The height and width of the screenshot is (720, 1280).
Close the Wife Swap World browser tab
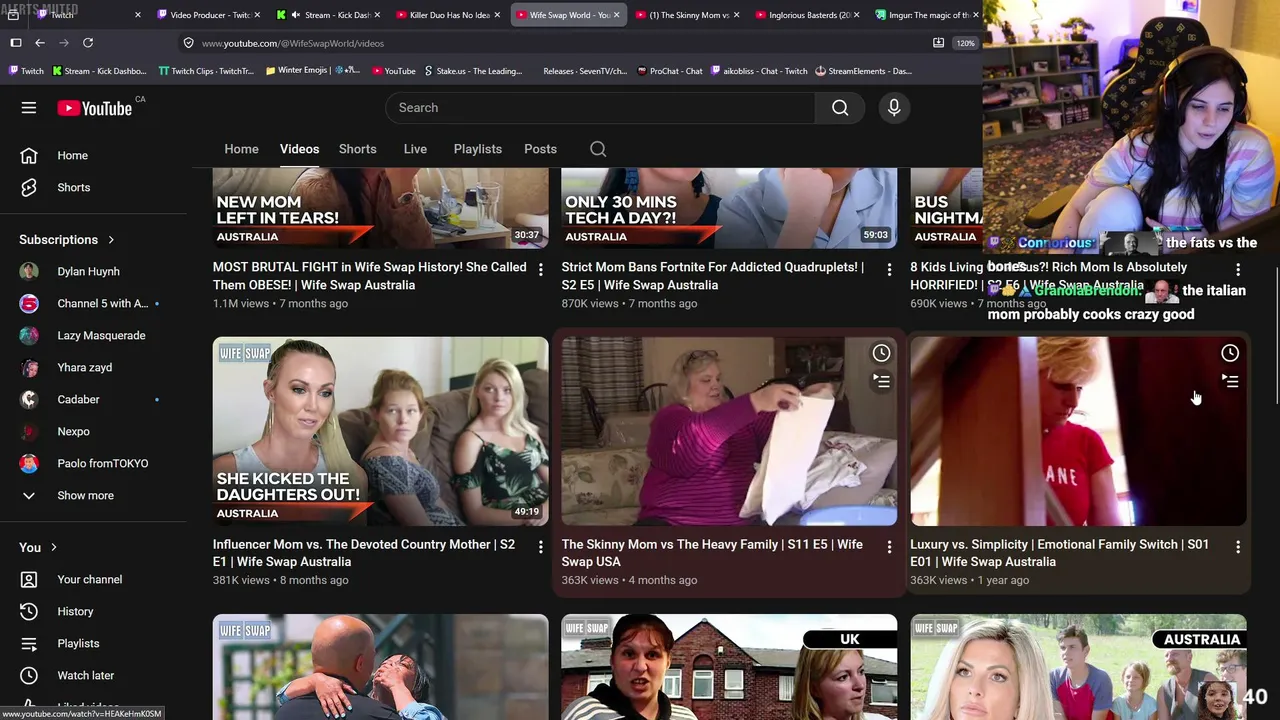[616, 15]
